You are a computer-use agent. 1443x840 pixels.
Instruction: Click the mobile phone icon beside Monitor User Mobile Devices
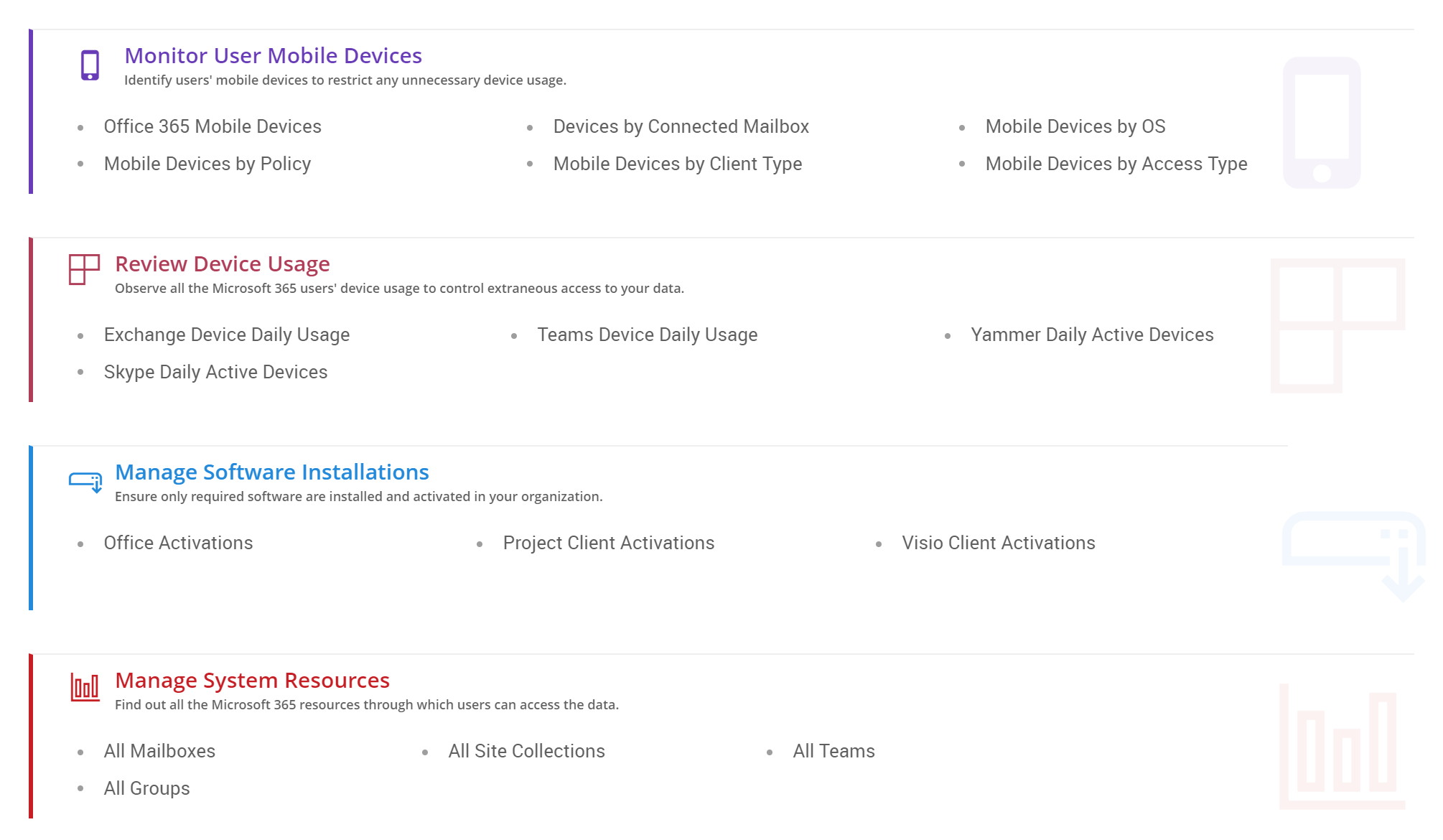pos(90,65)
